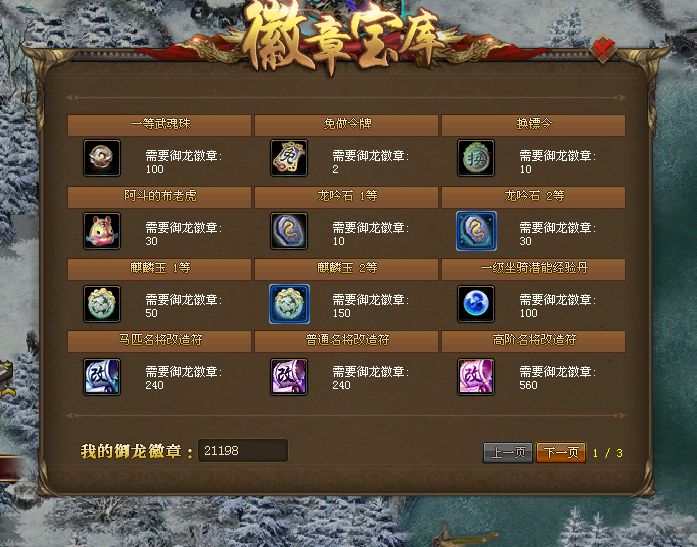This screenshot has width=697, height=547.
Task: Select the 麒麟玉 1等 jade icon
Action: [102, 303]
